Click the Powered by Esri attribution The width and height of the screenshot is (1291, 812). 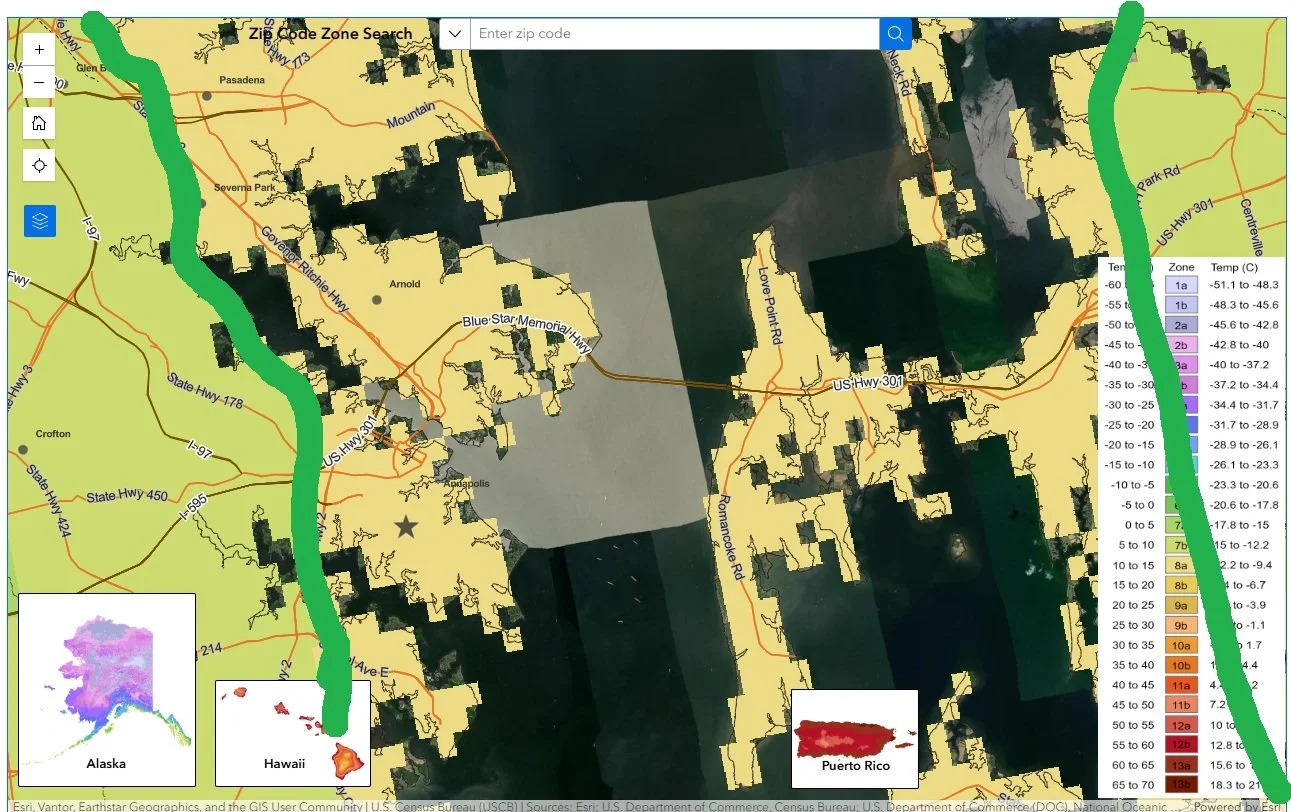[x=1237, y=806]
